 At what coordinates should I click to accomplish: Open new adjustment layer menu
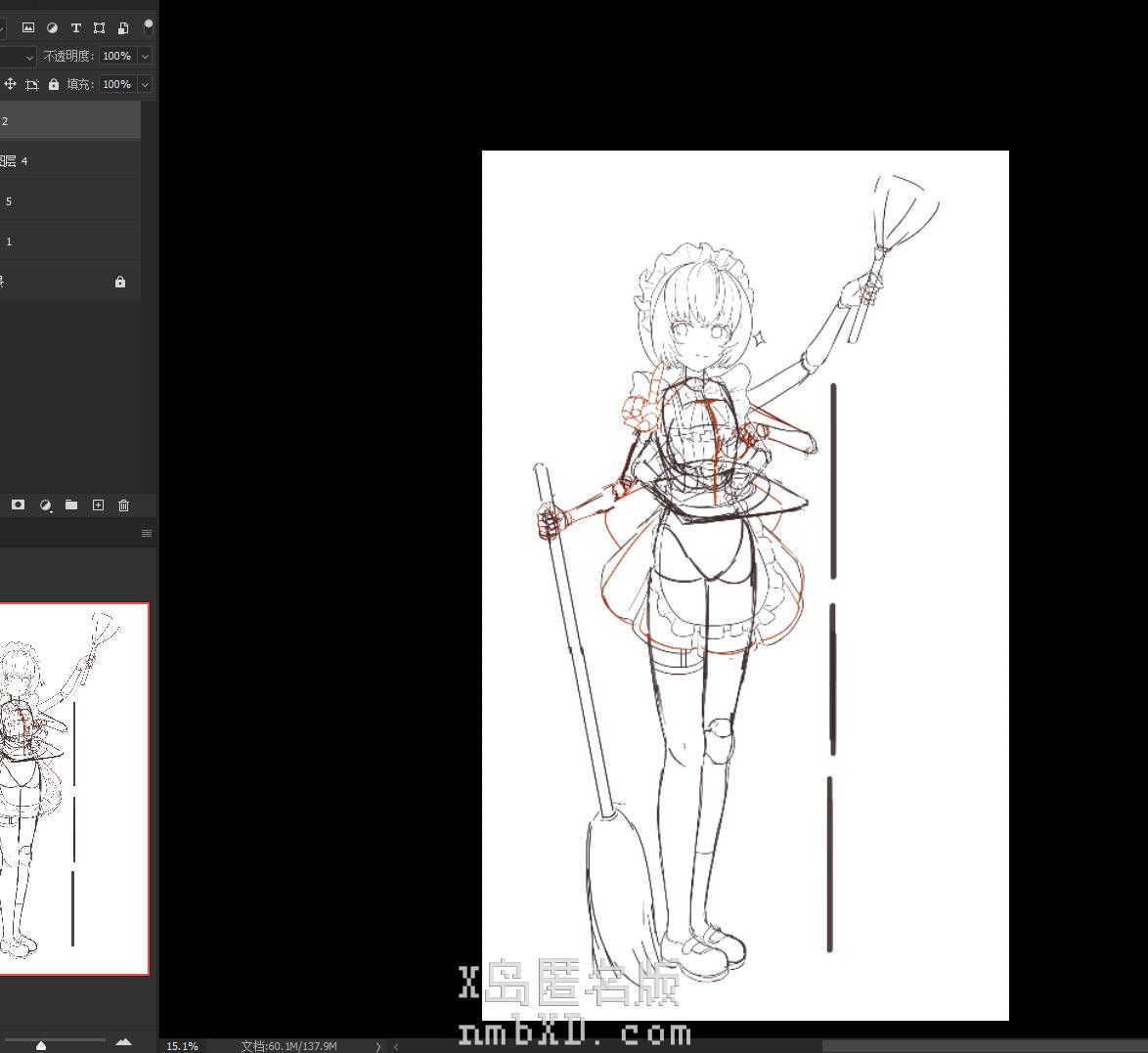(45, 505)
